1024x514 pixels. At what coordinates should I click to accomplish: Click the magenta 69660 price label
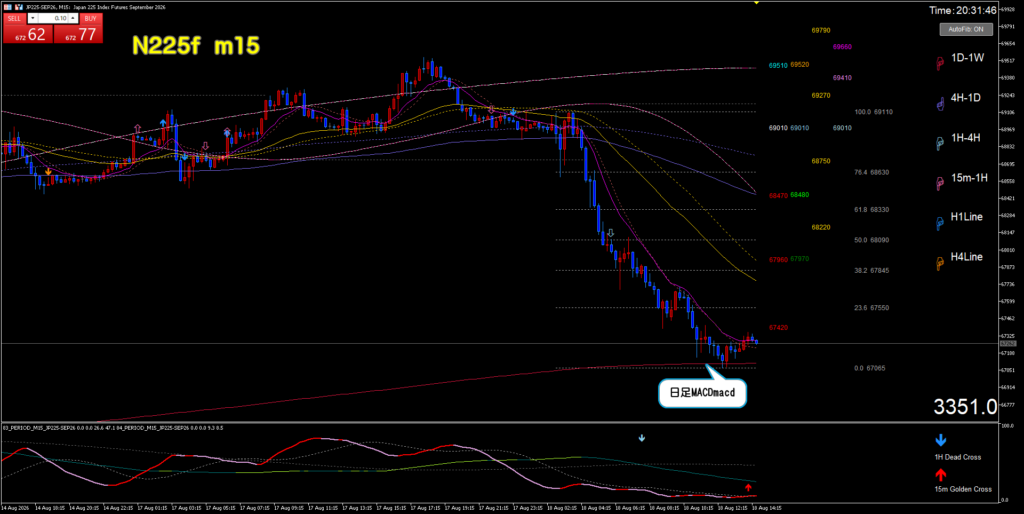point(842,47)
